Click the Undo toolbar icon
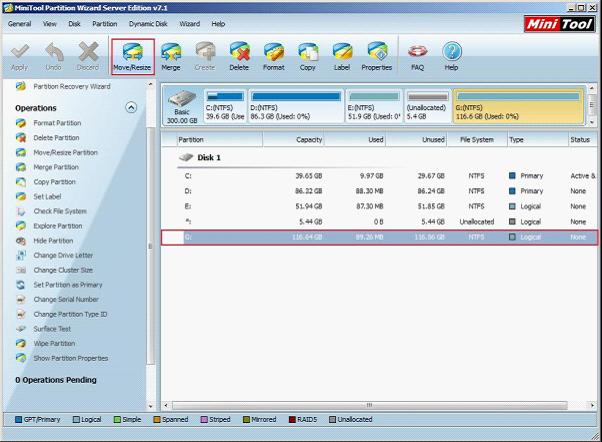Image resolution: width=602 pixels, height=442 pixels. (53, 56)
